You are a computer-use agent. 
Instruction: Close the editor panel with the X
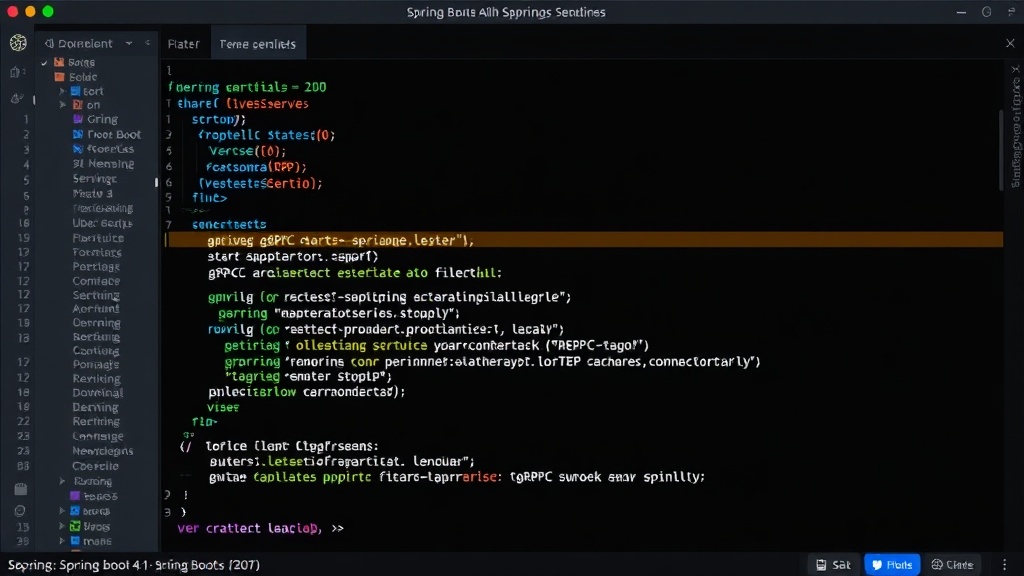point(1010,43)
